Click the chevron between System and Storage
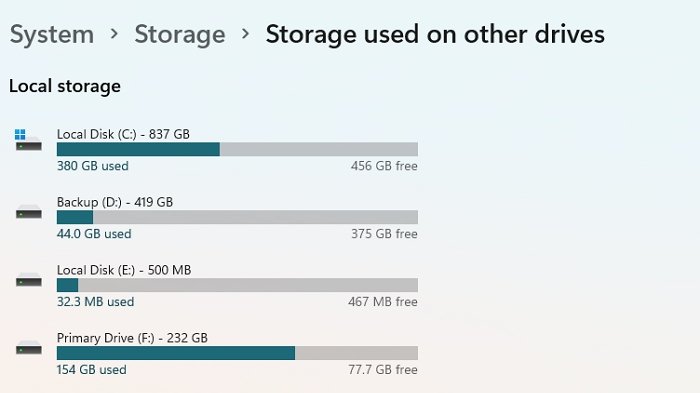Image resolution: width=700 pixels, height=393 pixels. (114, 34)
